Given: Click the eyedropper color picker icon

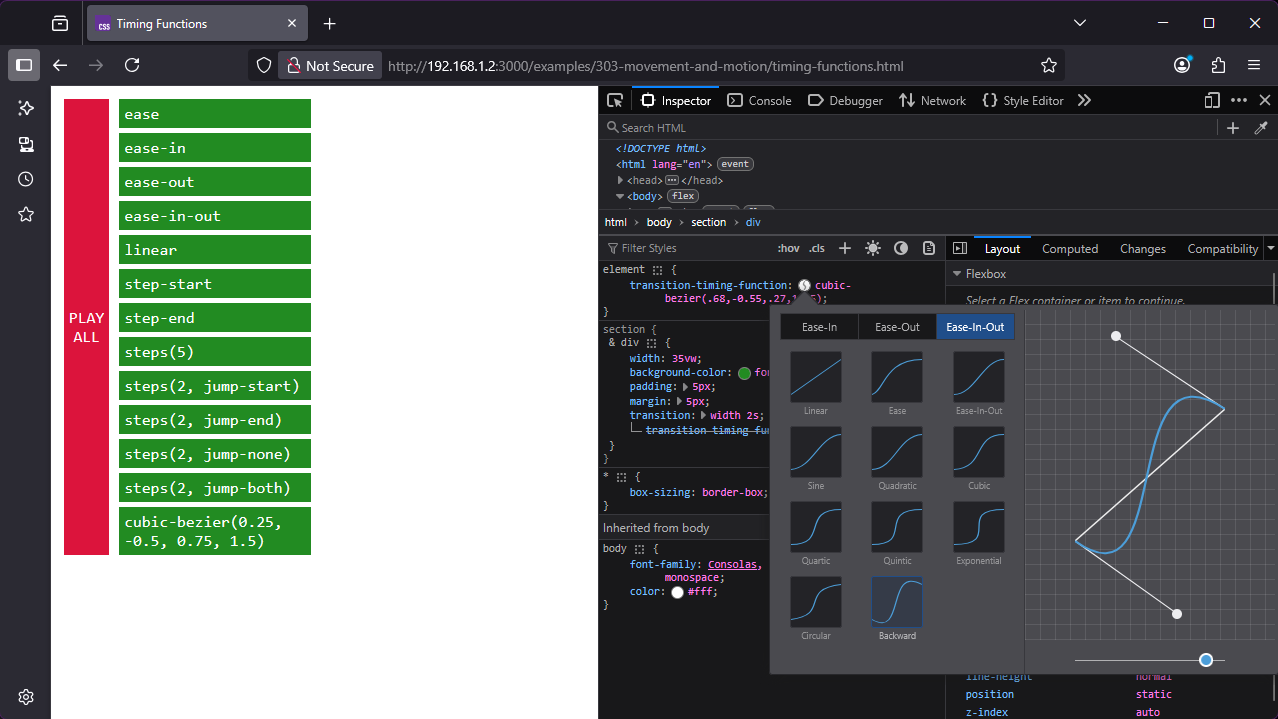Looking at the screenshot, I should 1261,128.
